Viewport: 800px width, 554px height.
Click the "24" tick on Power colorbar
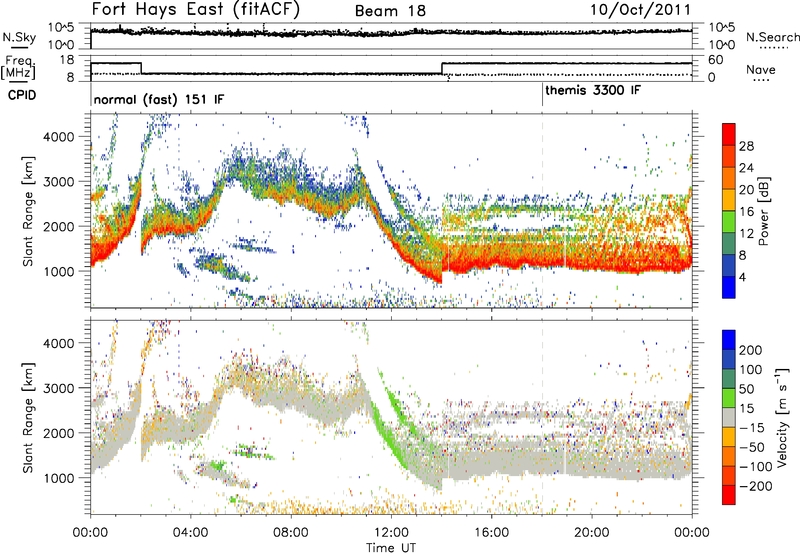point(746,169)
